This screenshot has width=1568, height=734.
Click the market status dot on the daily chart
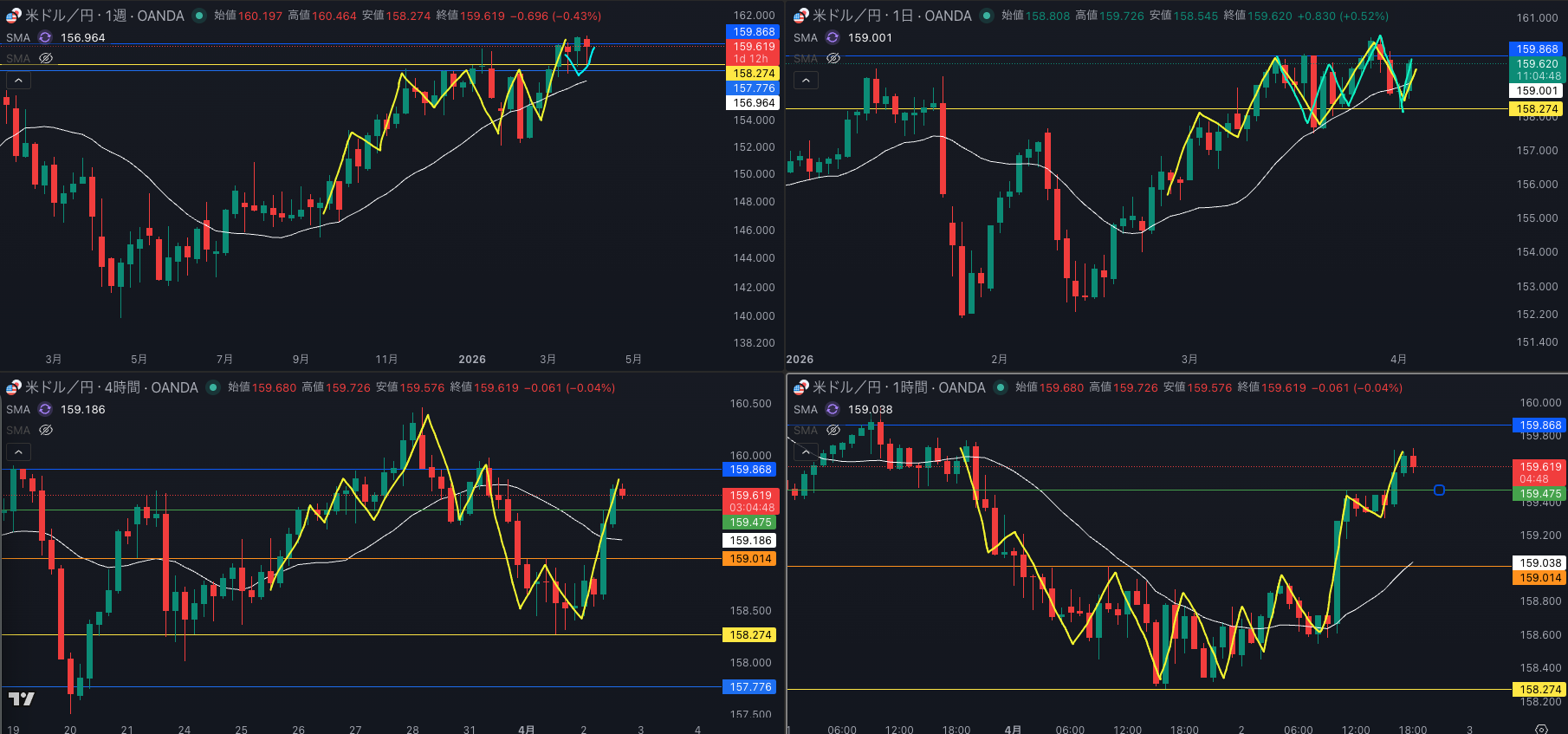987,16
